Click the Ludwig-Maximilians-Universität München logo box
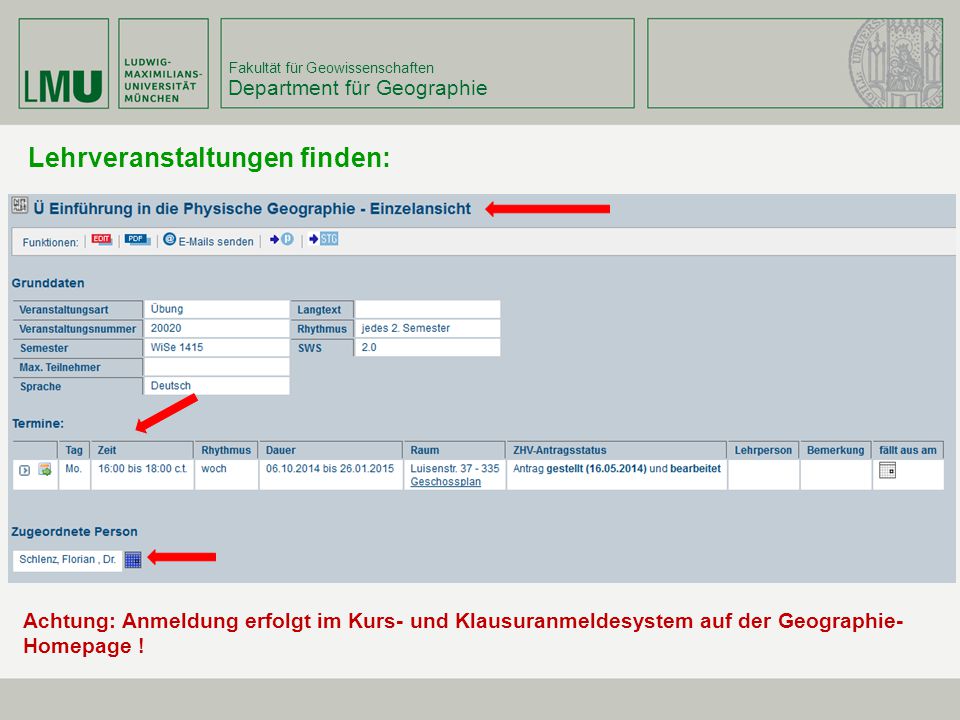 [x=163, y=64]
